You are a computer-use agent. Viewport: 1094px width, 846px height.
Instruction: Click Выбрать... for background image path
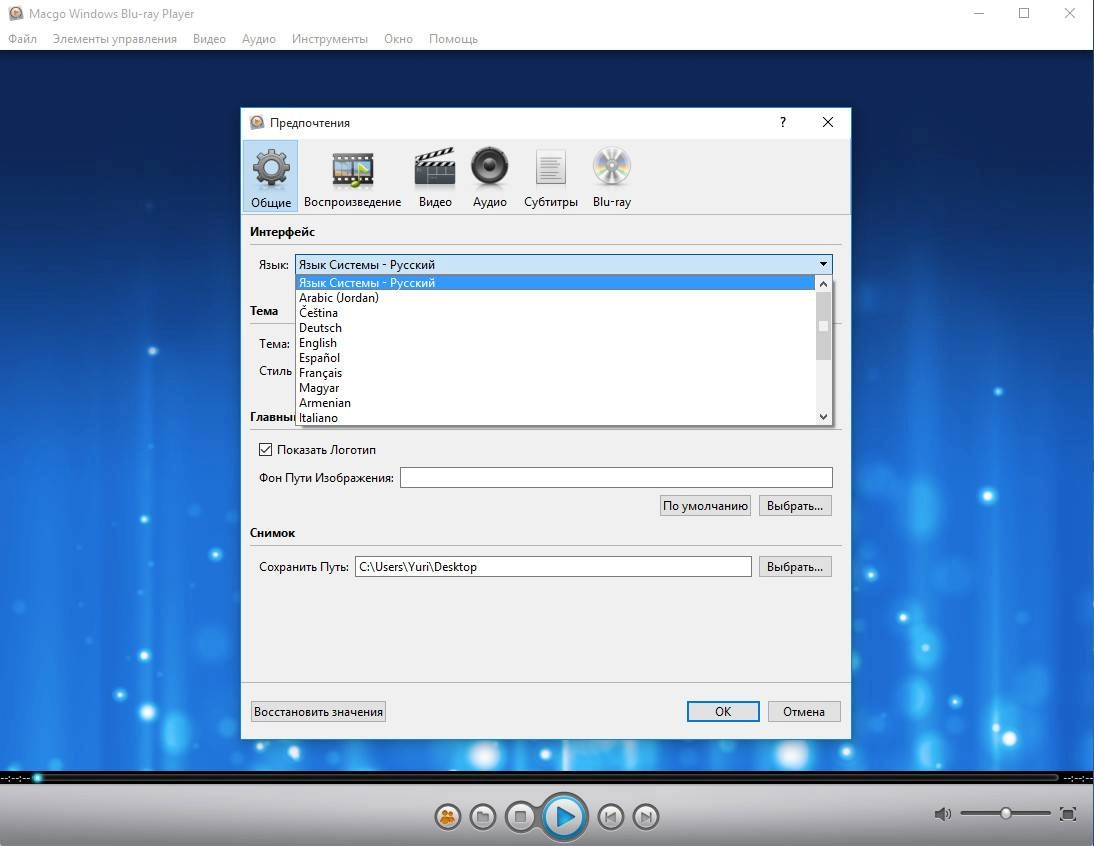(x=795, y=506)
